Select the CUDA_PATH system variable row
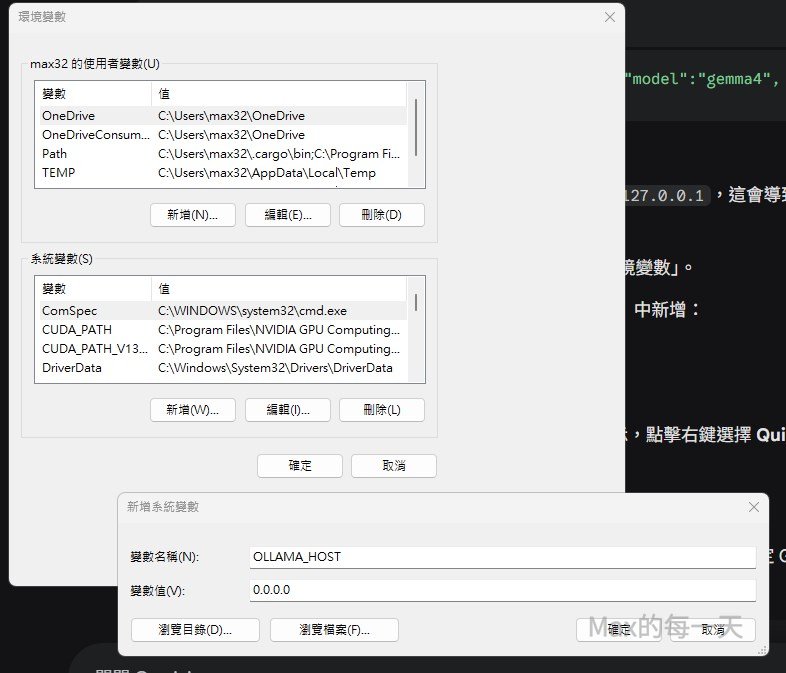 click(220, 330)
